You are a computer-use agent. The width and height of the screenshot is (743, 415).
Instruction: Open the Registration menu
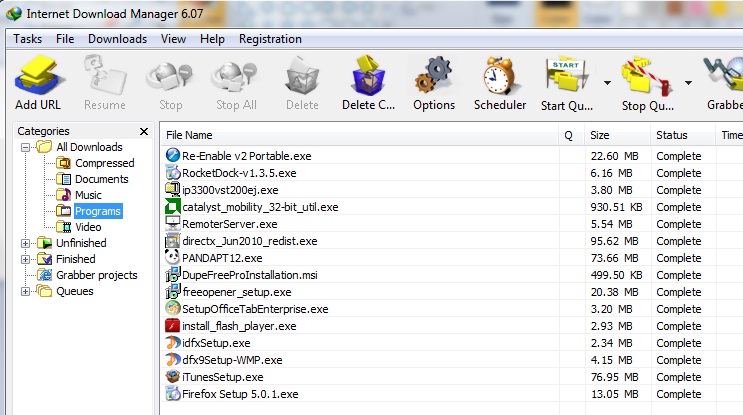pos(270,39)
